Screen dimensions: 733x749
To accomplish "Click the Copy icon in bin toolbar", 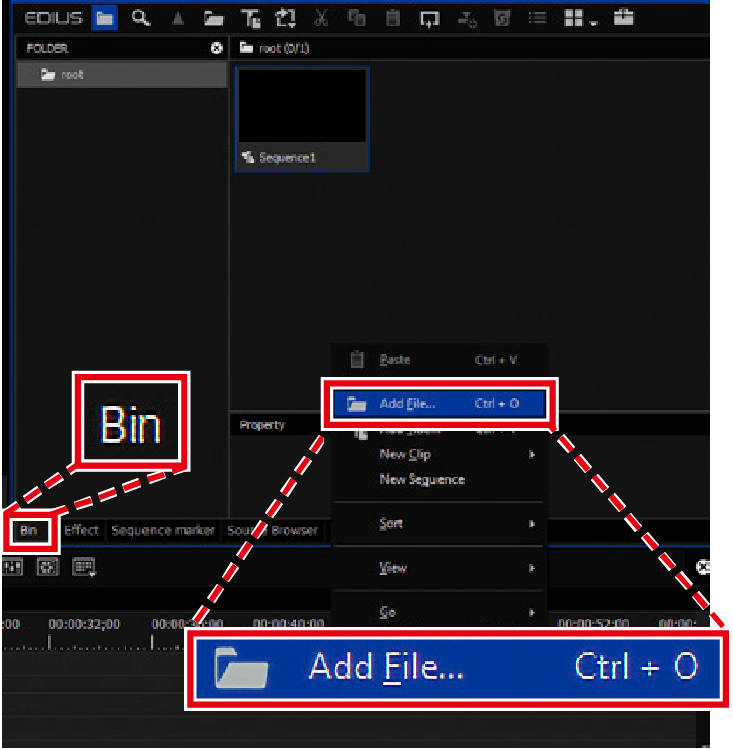I will (x=357, y=18).
